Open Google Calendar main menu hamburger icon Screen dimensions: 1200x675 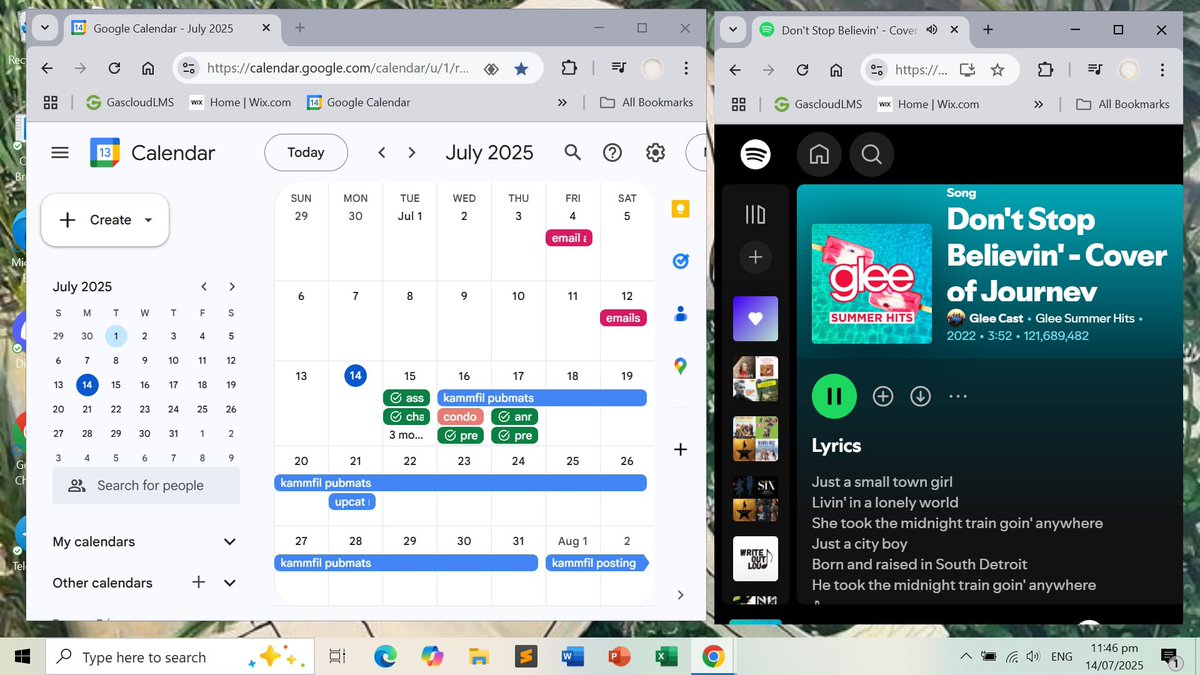60,153
